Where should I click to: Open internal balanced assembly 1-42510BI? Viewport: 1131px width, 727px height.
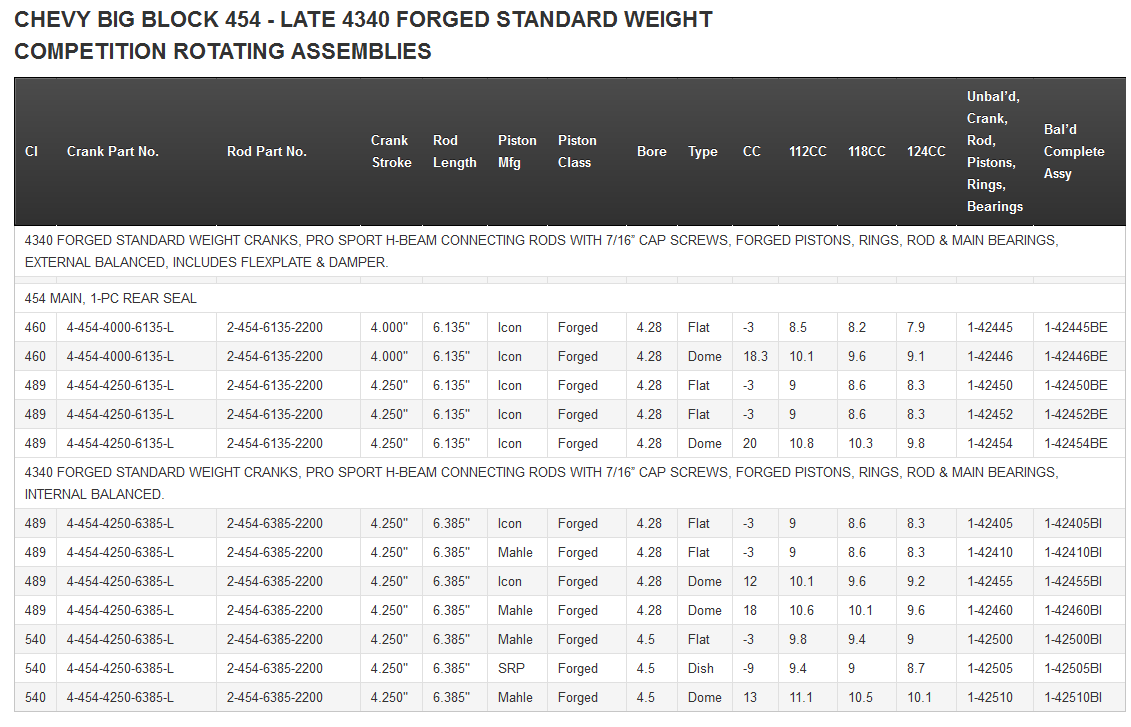pos(1072,698)
